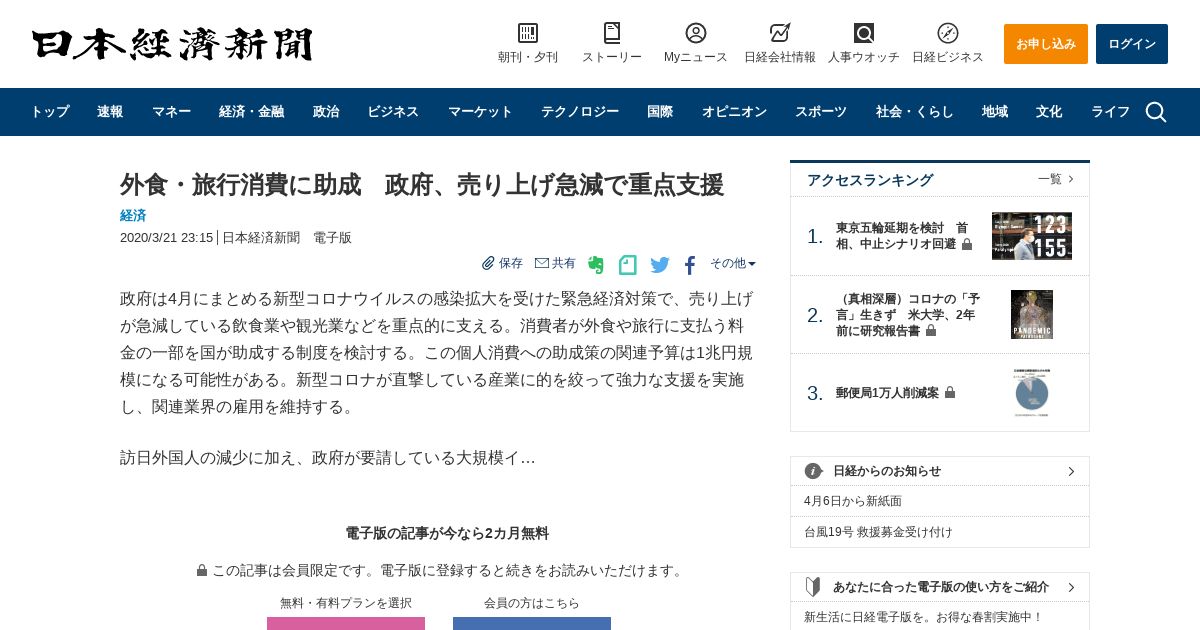Open the 経済 category link under headline
The image size is (1200, 630).
(x=133, y=215)
